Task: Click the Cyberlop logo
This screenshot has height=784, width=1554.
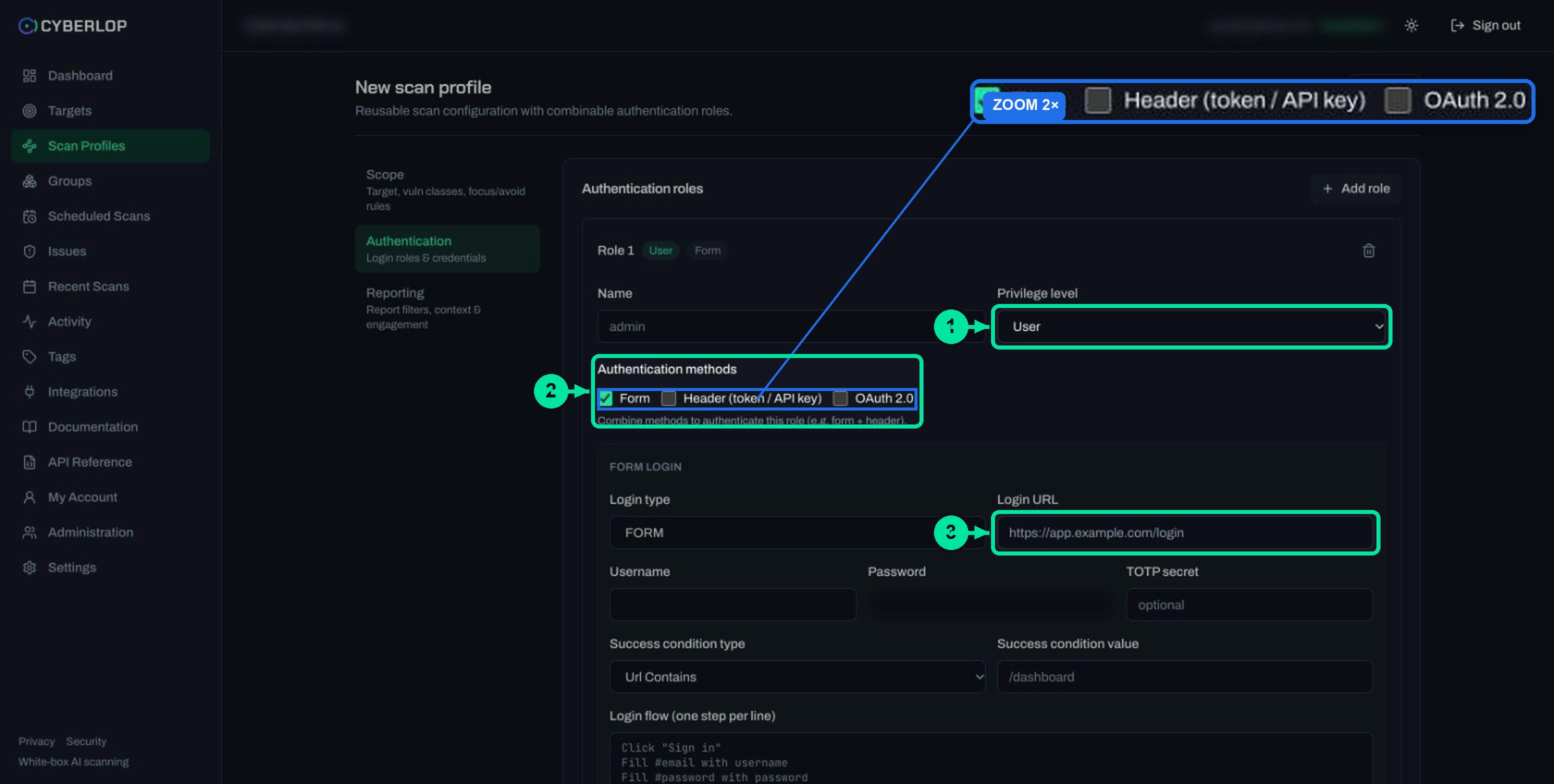Action: pos(72,26)
